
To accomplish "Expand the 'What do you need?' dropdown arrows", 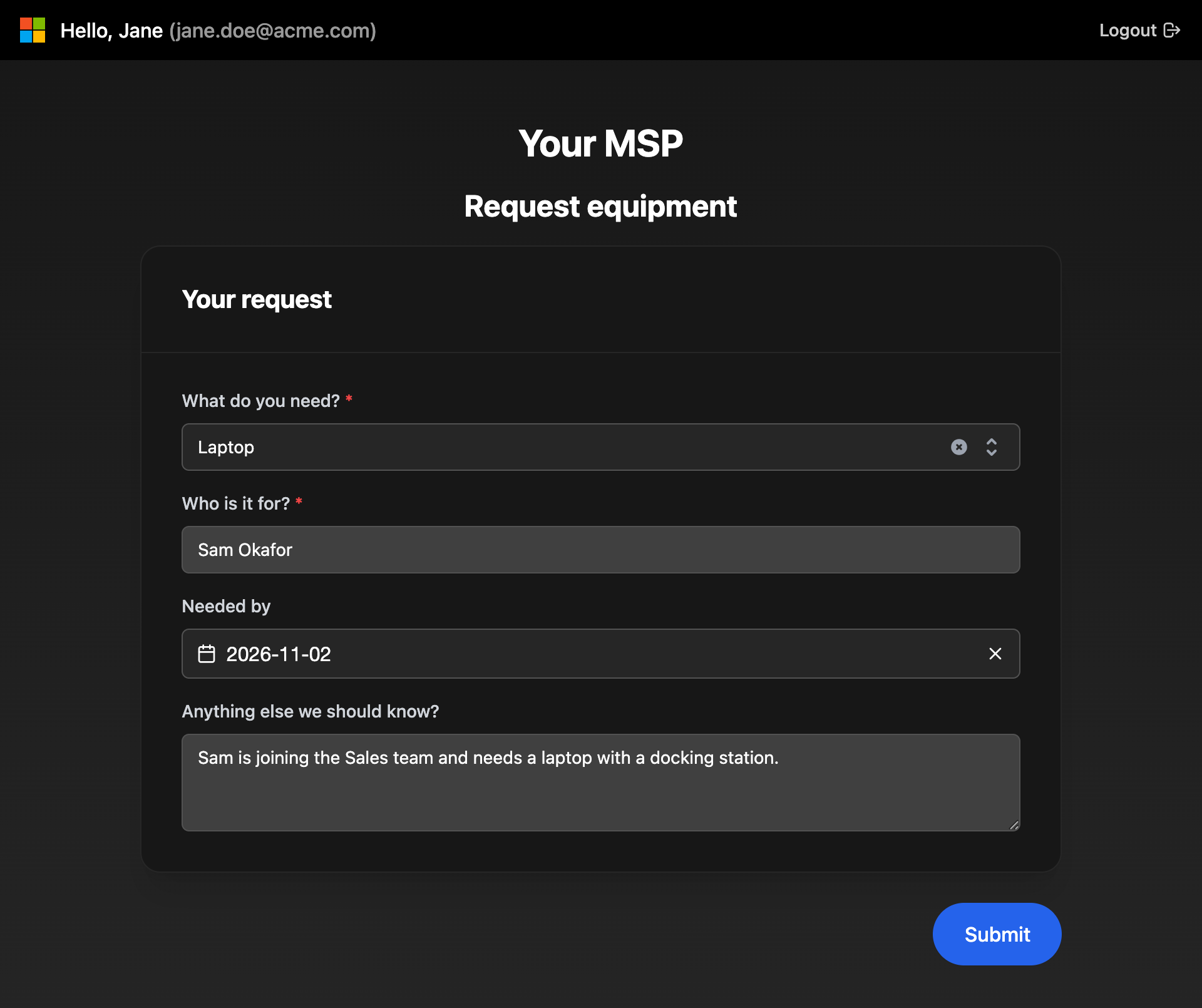I will (x=992, y=447).
